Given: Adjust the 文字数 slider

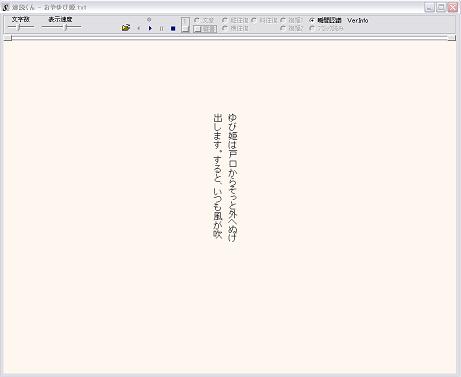Looking at the screenshot, I should [21, 28].
